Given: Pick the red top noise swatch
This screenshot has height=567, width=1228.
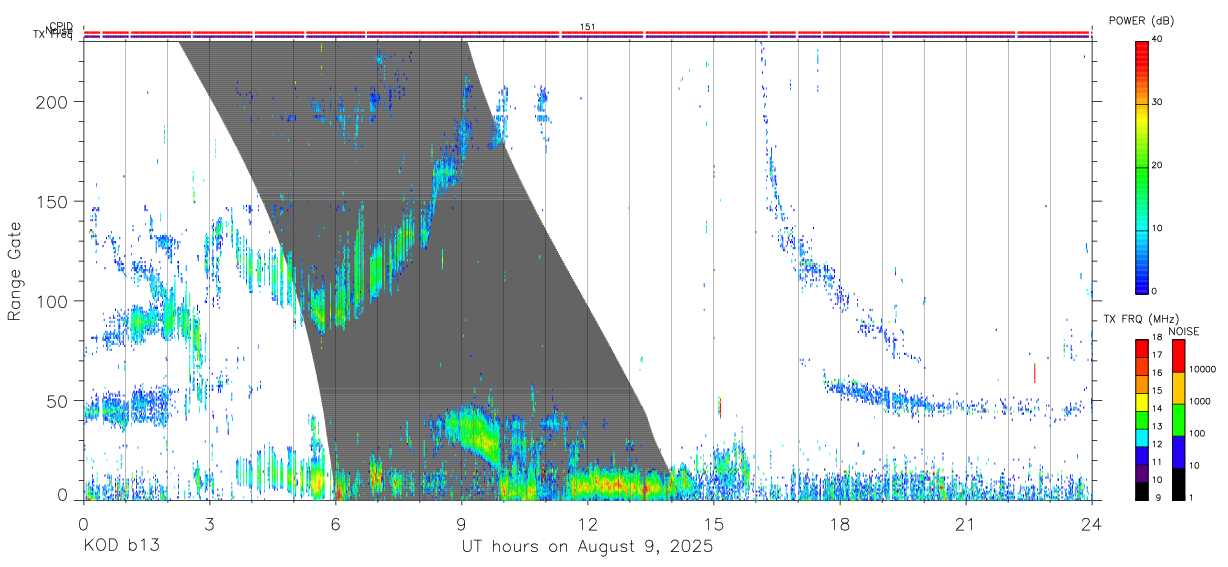Looking at the screenshot, I should click(1179, 356).
